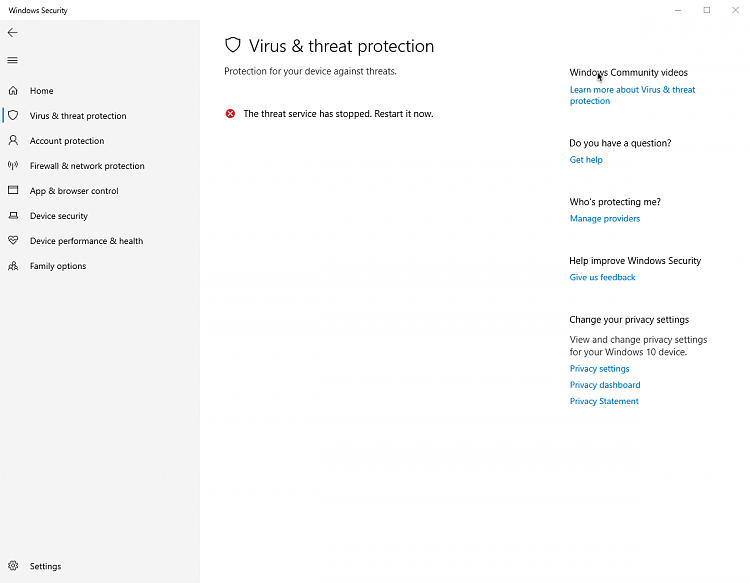Click the red threat service error icon
This screenshot has height=583, width=750.
point(231,114)
